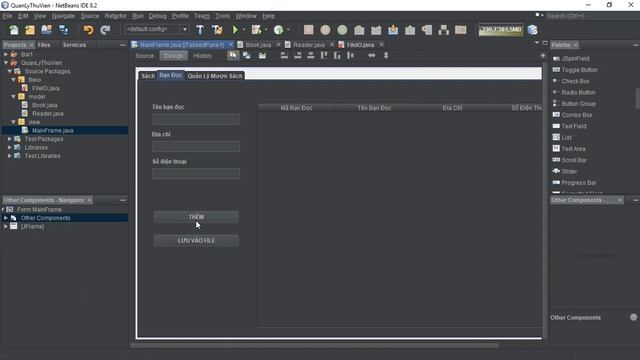Collapse the model package node
Image resolution: width=640 pixels, height=360 pixels.
[13, 97]
